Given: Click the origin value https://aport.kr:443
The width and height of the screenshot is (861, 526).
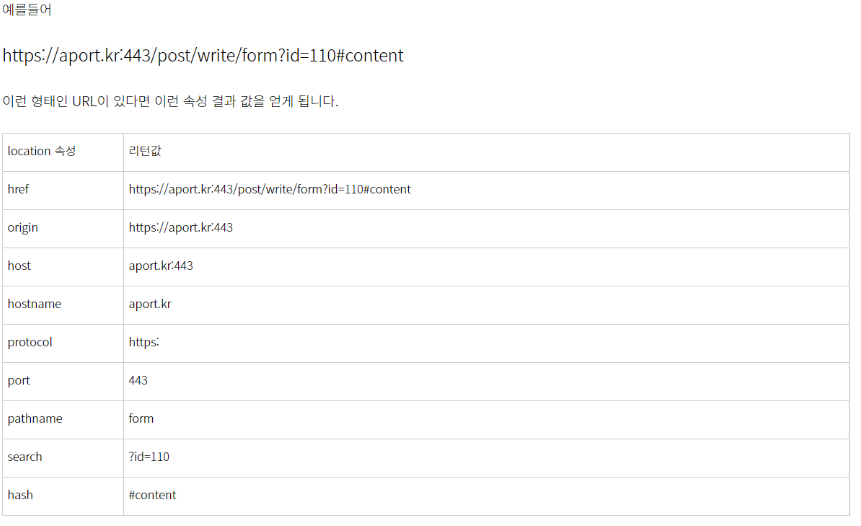Looking at the screenshot, I should pos(181,228).
